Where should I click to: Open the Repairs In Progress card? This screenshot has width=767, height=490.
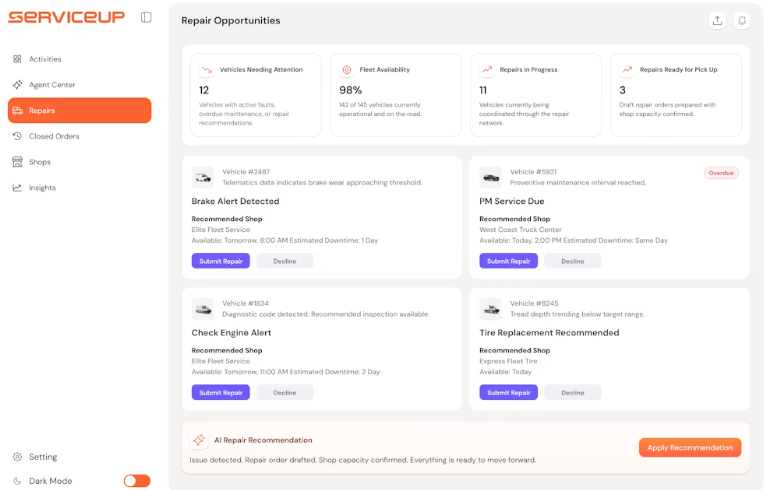point(536,95)
